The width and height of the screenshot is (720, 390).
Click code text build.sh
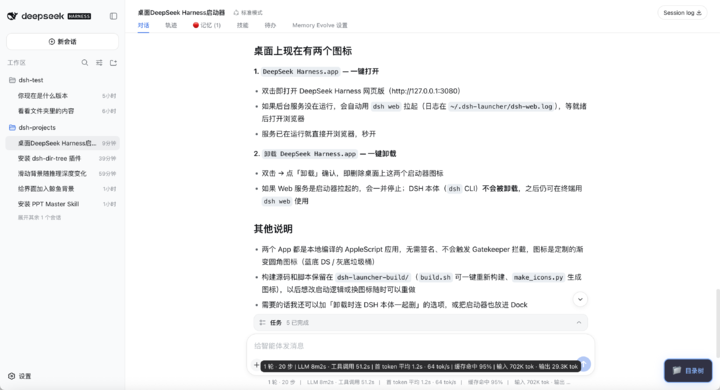[435, 277]
